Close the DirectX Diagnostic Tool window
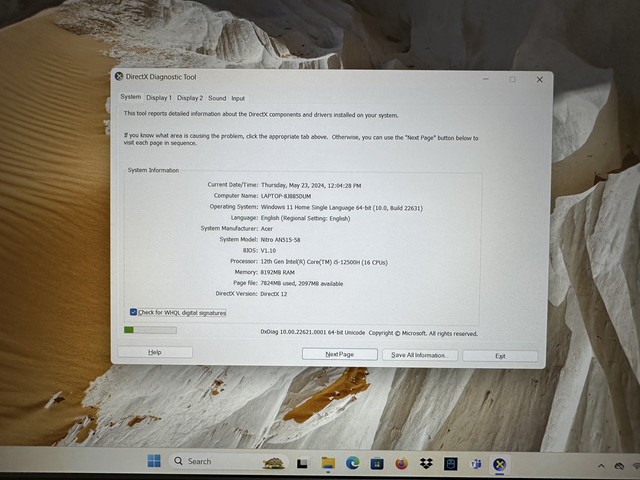640x480 pixels. pyautogui.click(x=539, y=80)
